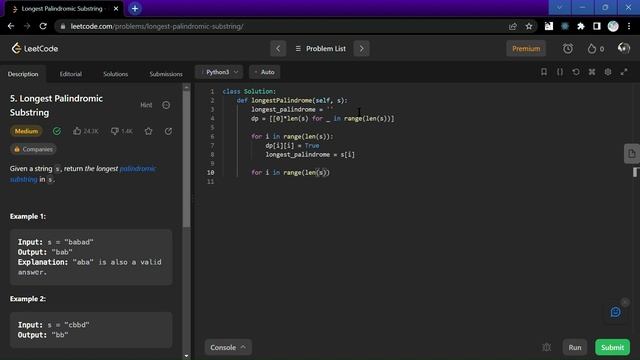This screenshot has height=360, width=640.
Task: Click browser back button
Action: [x=11, y=26]
